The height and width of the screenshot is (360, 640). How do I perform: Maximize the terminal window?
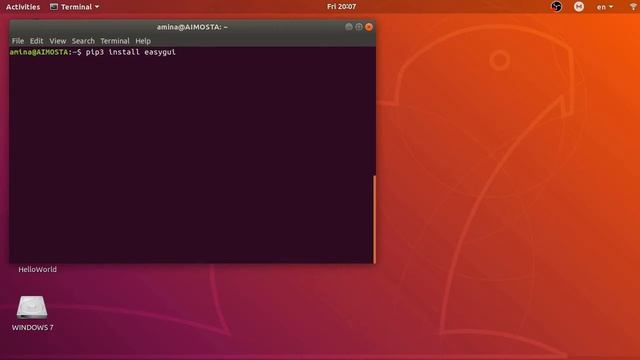tap(359, 27)
